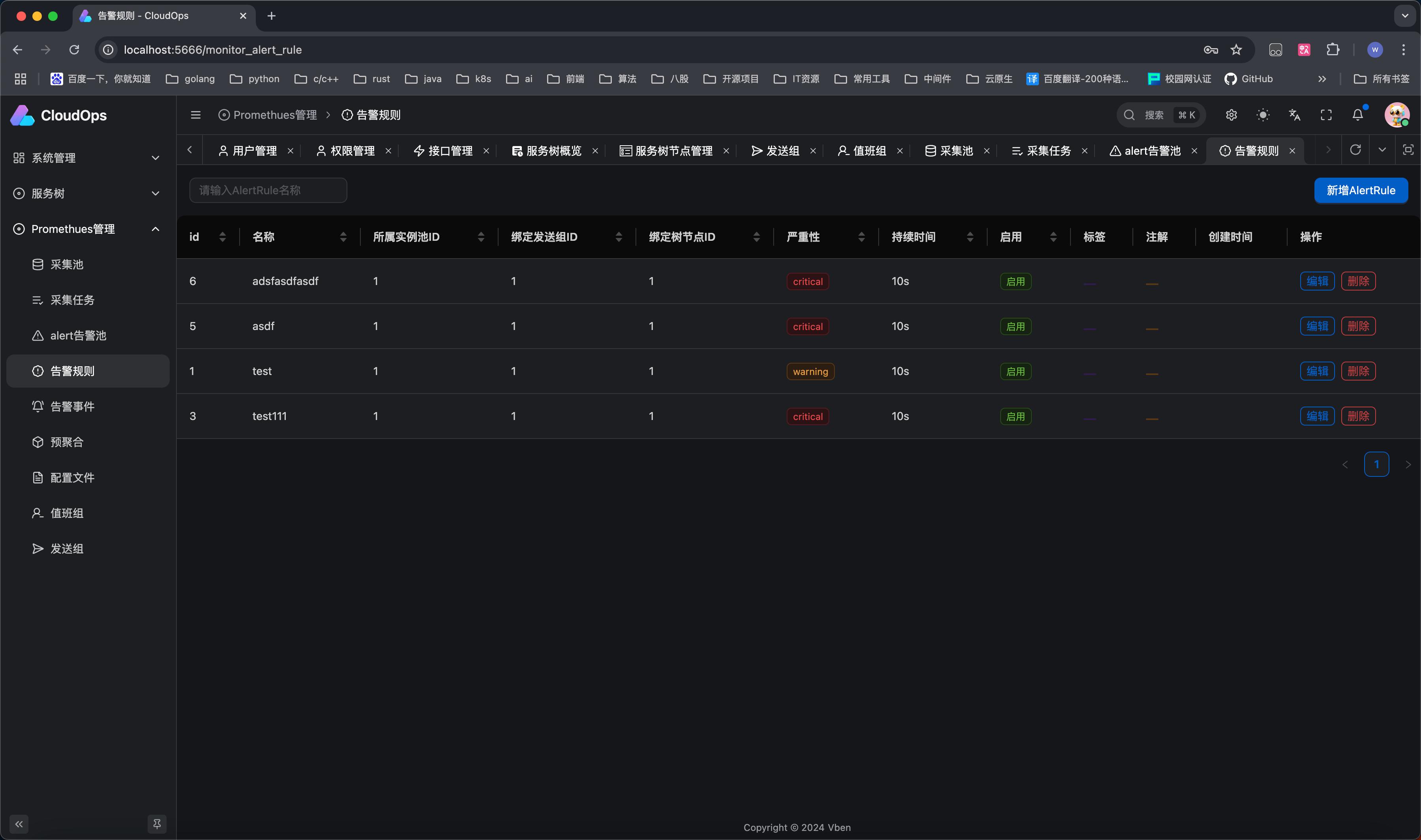Sort table by 名称 column
1421x840 pixels.
[x=343, y=237]
